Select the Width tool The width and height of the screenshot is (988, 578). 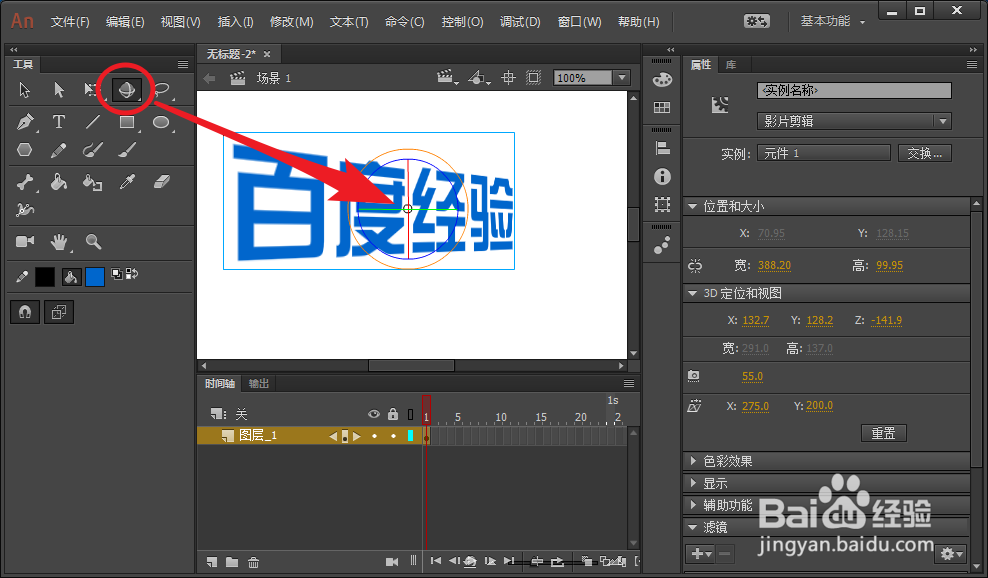point(25,209)
